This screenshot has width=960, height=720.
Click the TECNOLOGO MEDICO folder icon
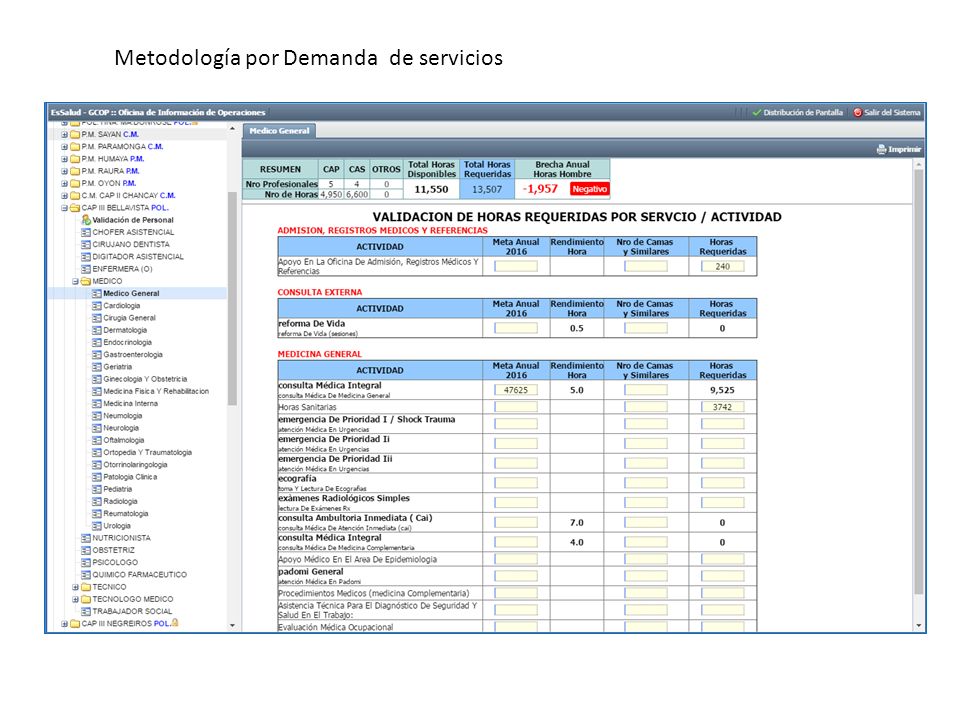[86, 599]
